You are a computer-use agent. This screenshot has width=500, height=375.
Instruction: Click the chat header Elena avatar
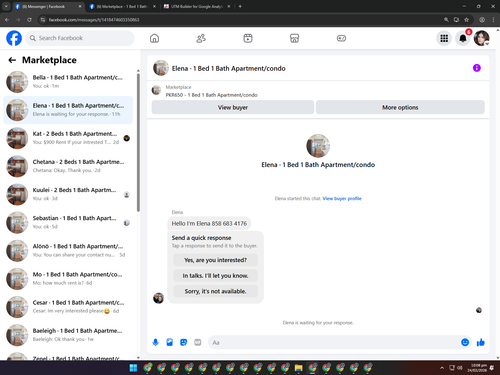[x=161, y=68]
